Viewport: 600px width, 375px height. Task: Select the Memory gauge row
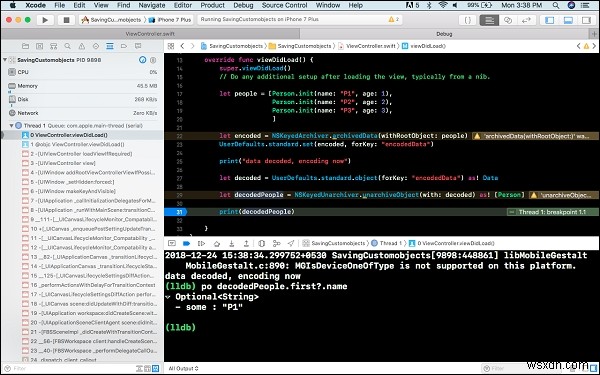[x=82, y=86]
